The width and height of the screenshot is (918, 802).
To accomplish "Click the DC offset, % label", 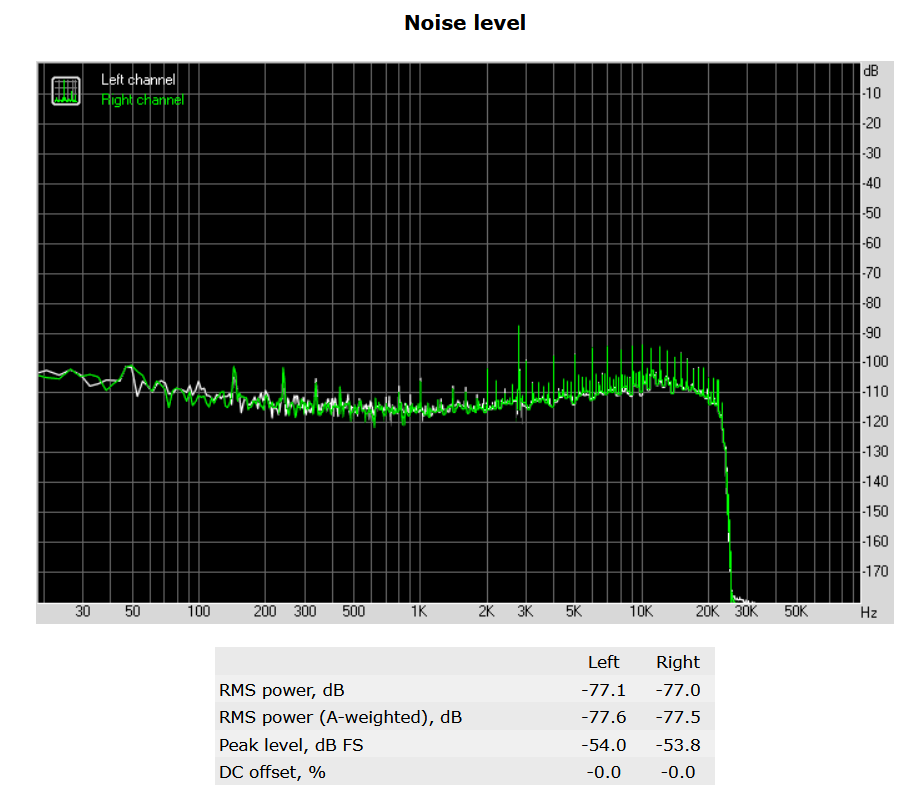I will click(x=272, y=772).
